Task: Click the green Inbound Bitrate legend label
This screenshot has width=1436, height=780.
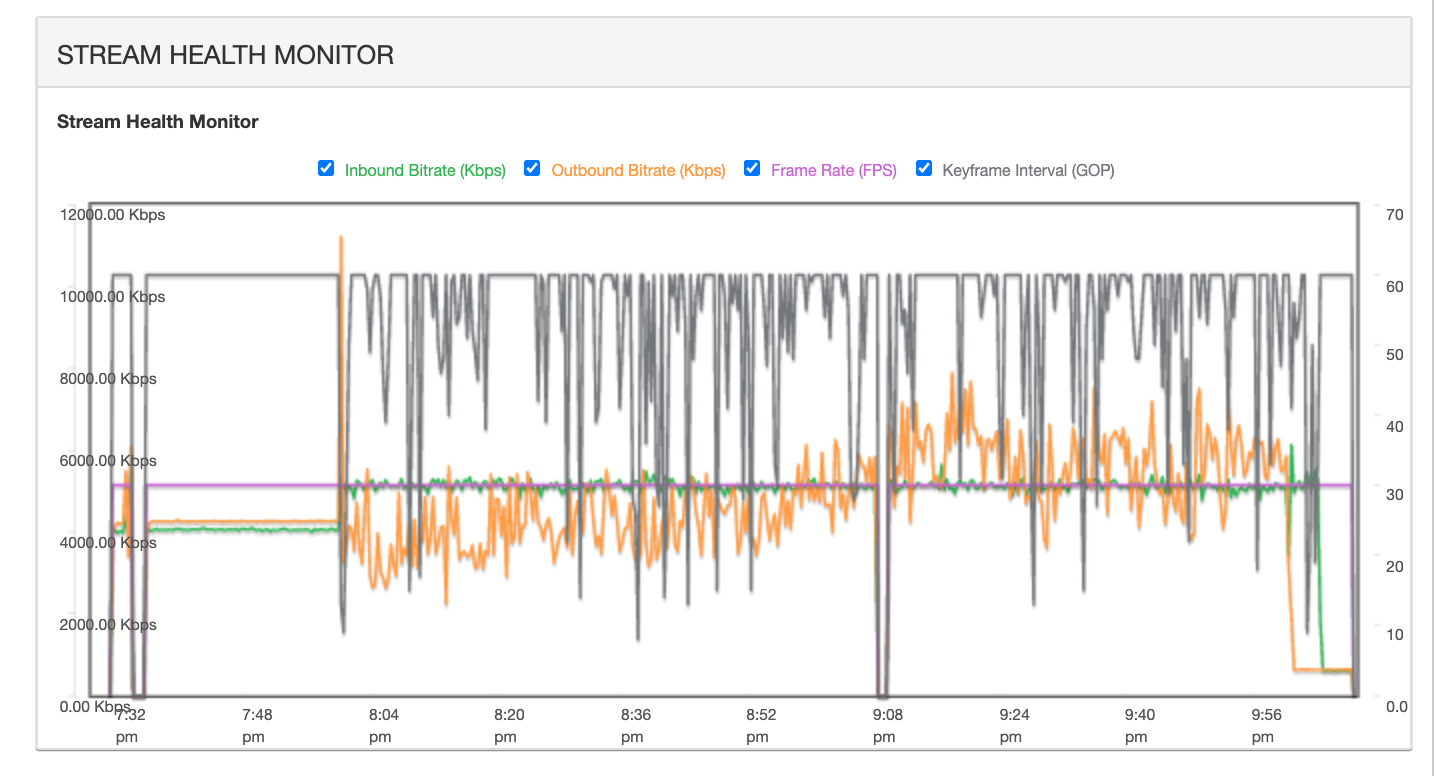Action: [425, 170]
